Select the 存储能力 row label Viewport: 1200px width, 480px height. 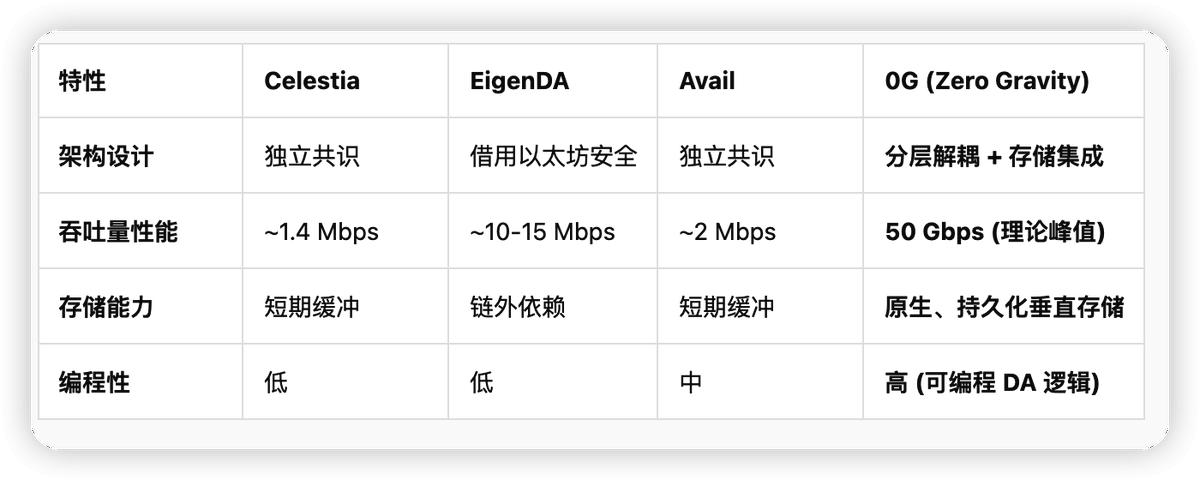pos(106,307)
